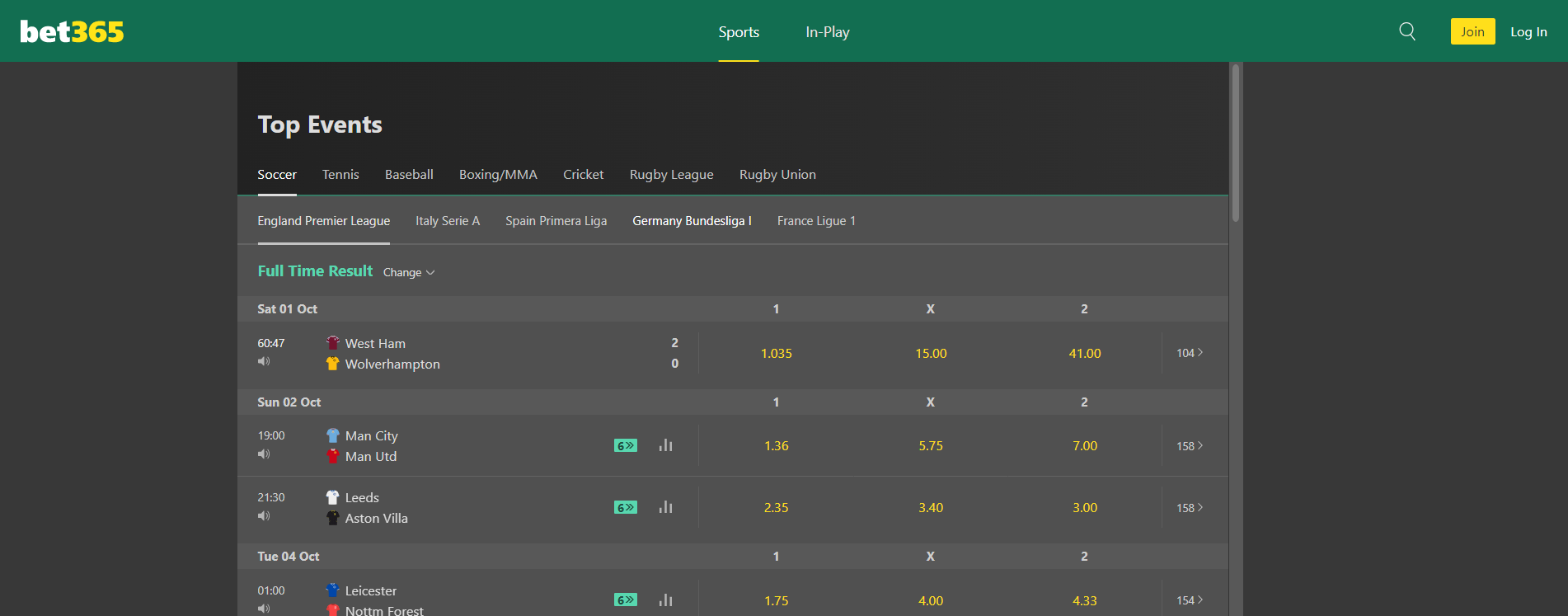Click bet boost badge for Leeds match

point(626,508)
